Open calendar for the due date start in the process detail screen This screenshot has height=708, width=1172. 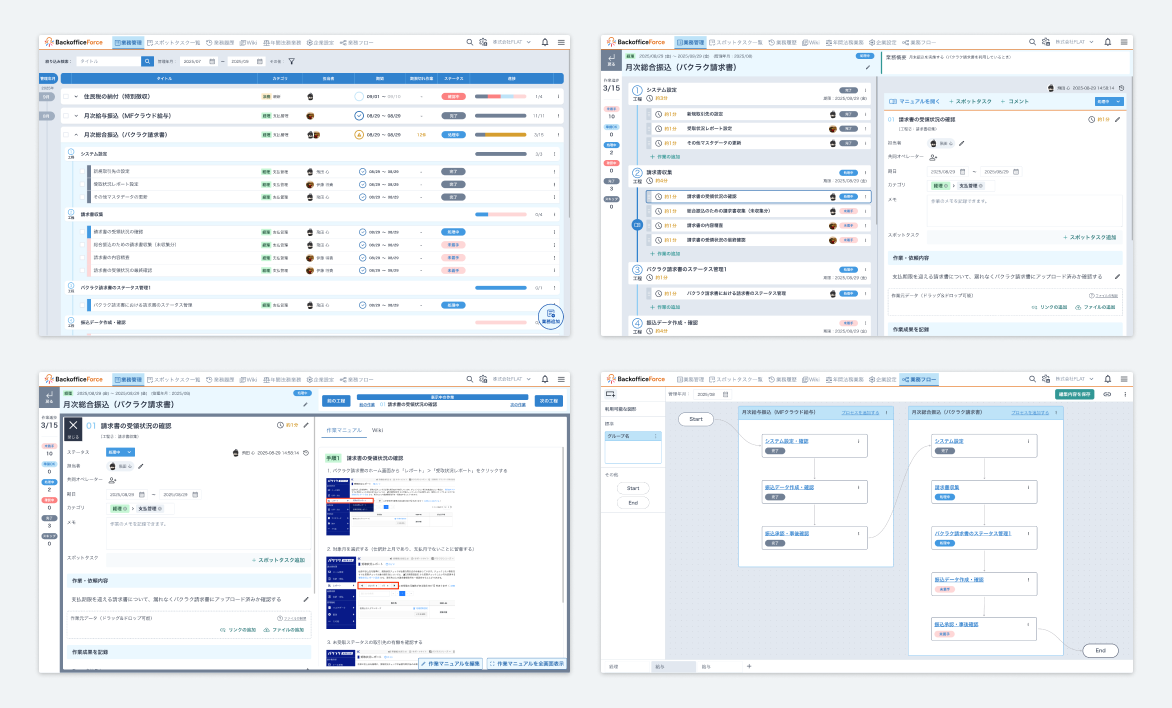tap(963, 171)
